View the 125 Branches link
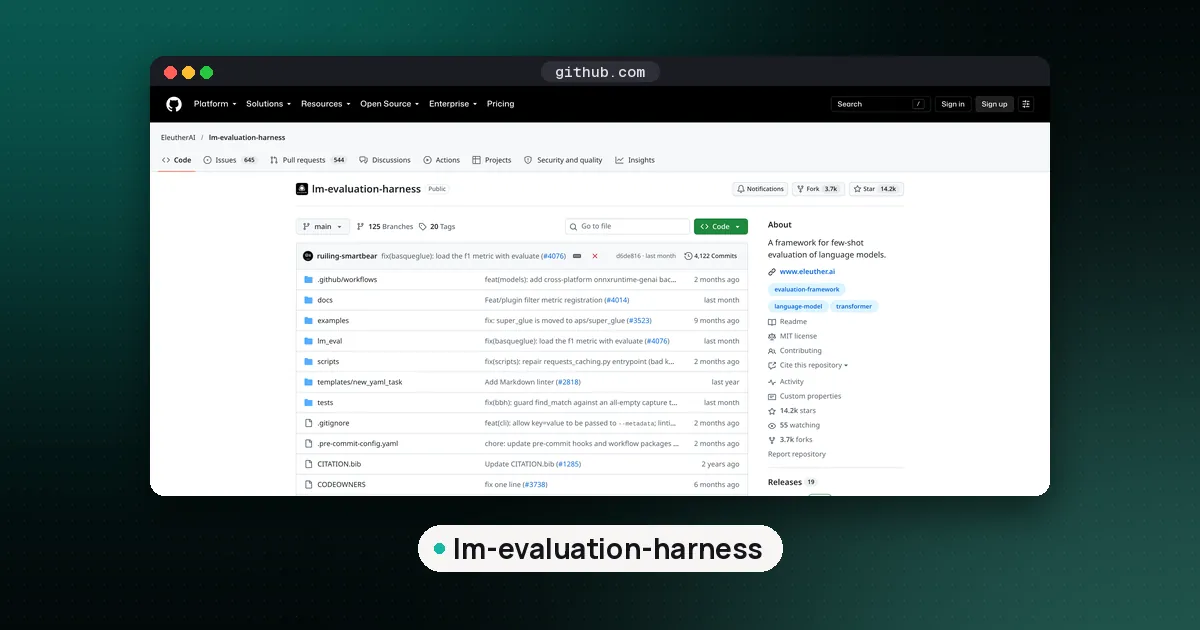This screenshot has width=1200, height=630. coord(385,227)
